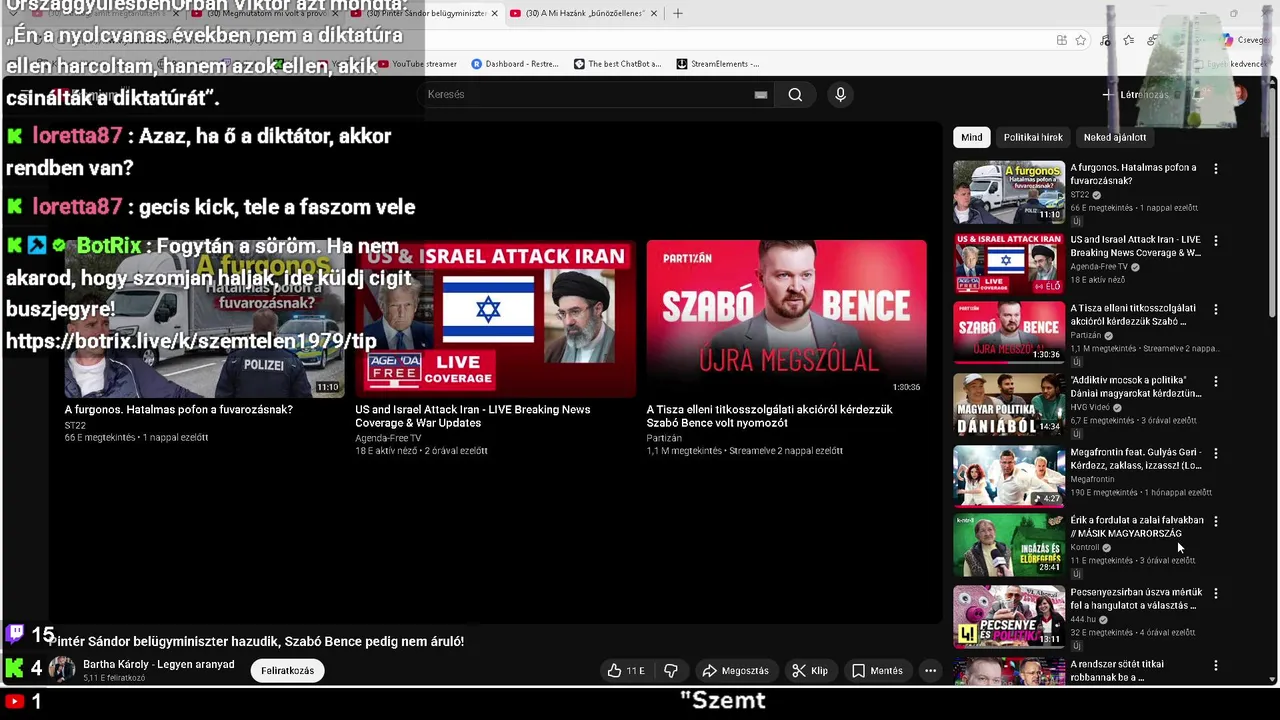
Task: Dislike the video with thumbs down
Action: [x=671, y=671]
